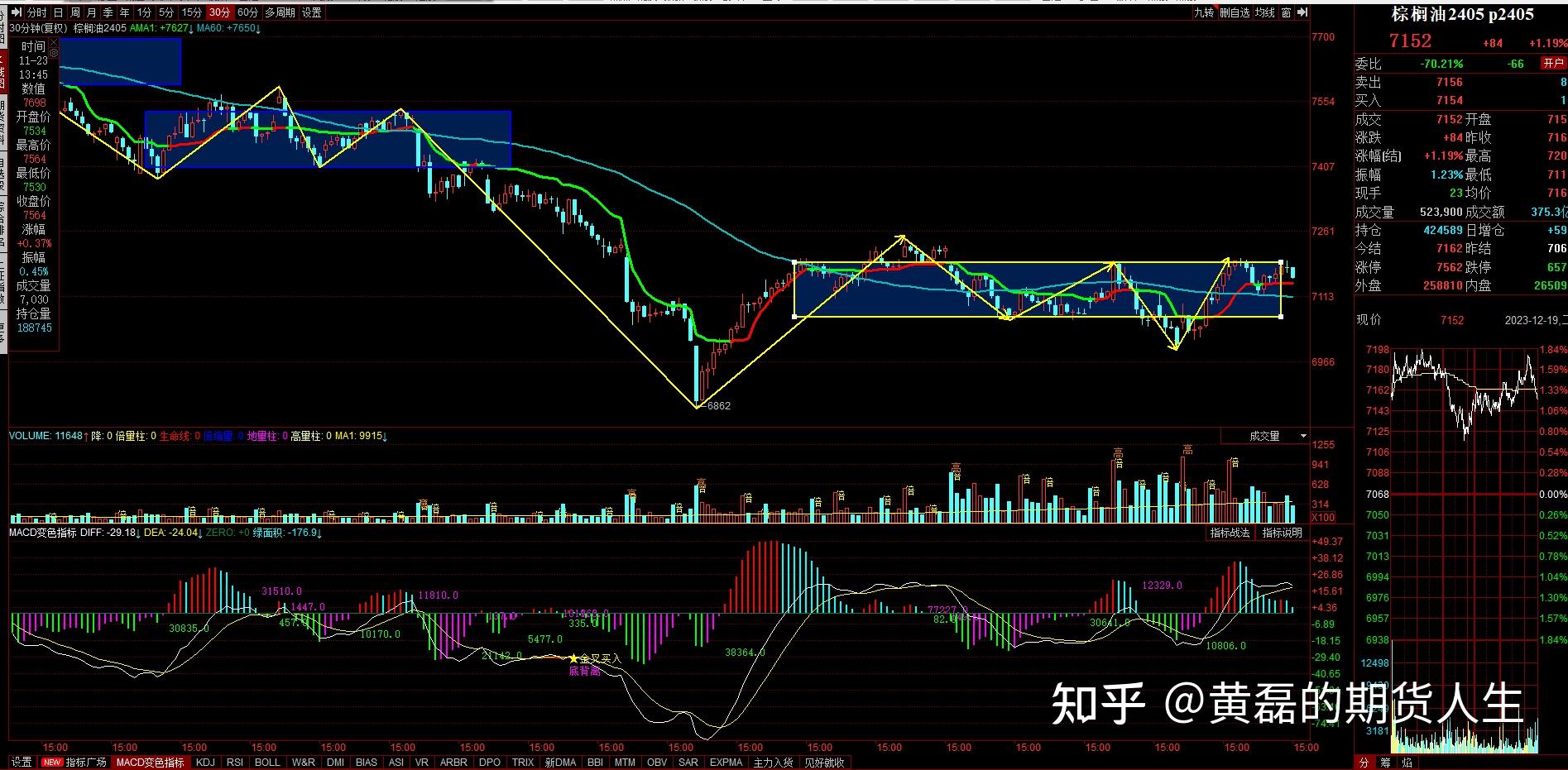The height and width of the screenshot is (770, 1568).
Task: Switch chart to 周 weekly period
Action: tap(75, 12)
